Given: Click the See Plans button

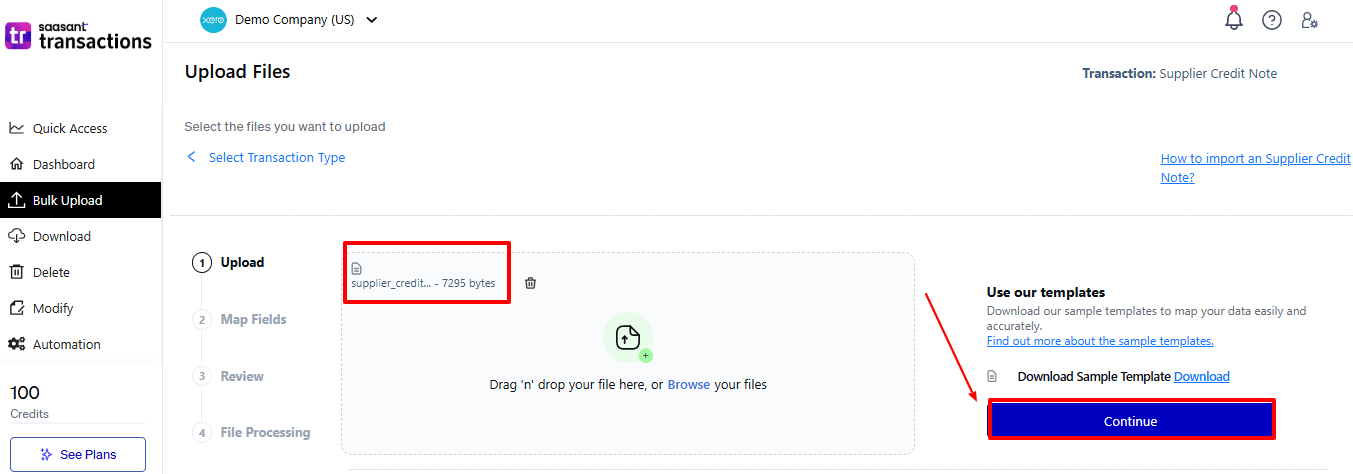Looking at the screenshot, I should [x=78, y=454].
